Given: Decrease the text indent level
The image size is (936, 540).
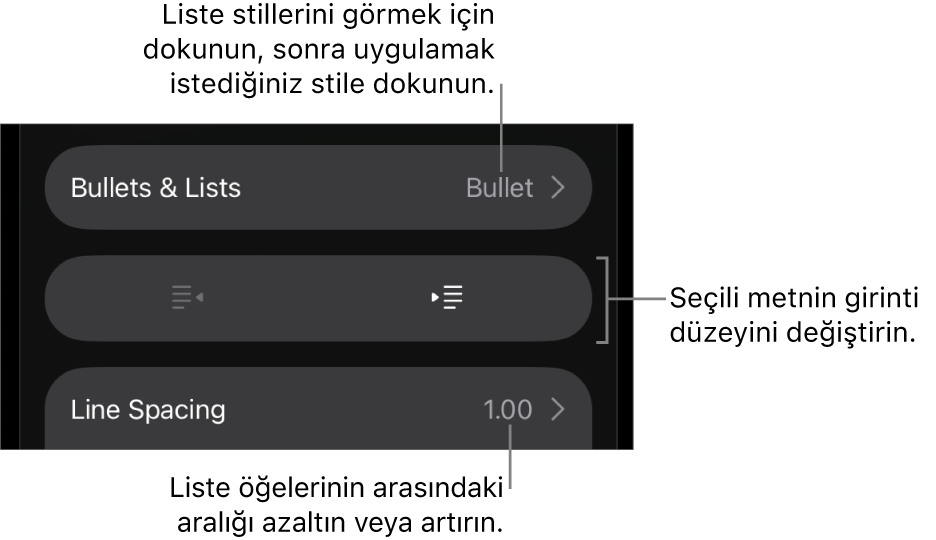Looking at the screenshot, I should (187, 298).
